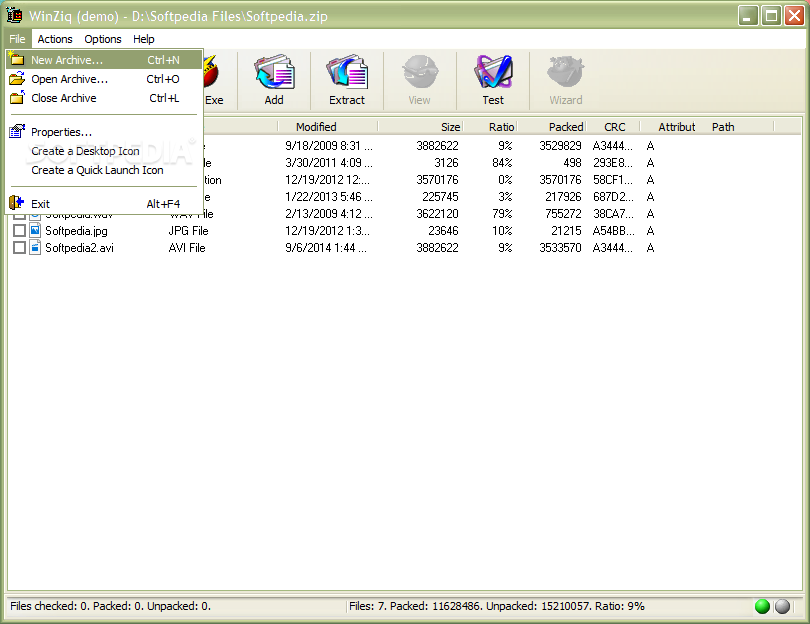Click the 9/18/2009 8:31 modified date
The image size is (810, 624).
click(329, 146)
